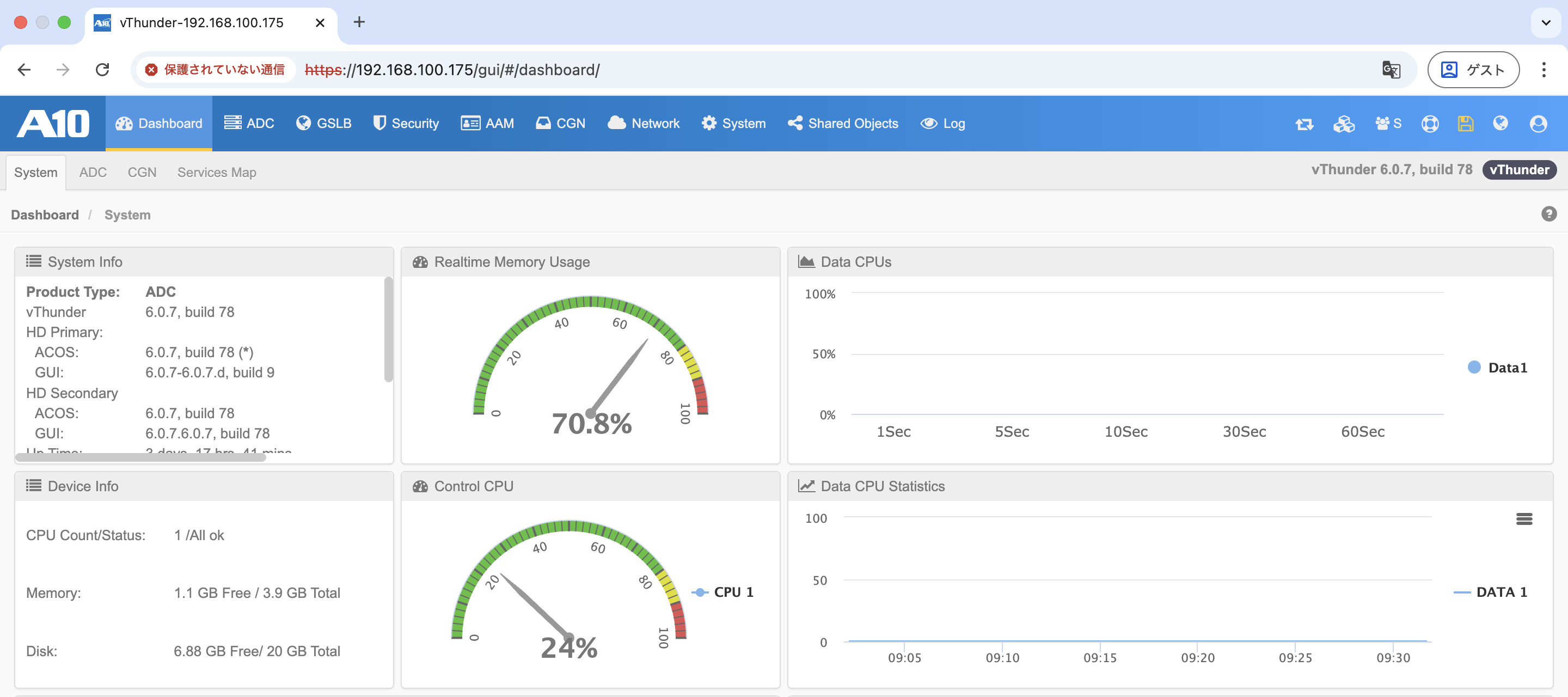Screen dimensions: 1568x697
Task: Open the lifebuoy help and support icon
Action: point(1429,124)
